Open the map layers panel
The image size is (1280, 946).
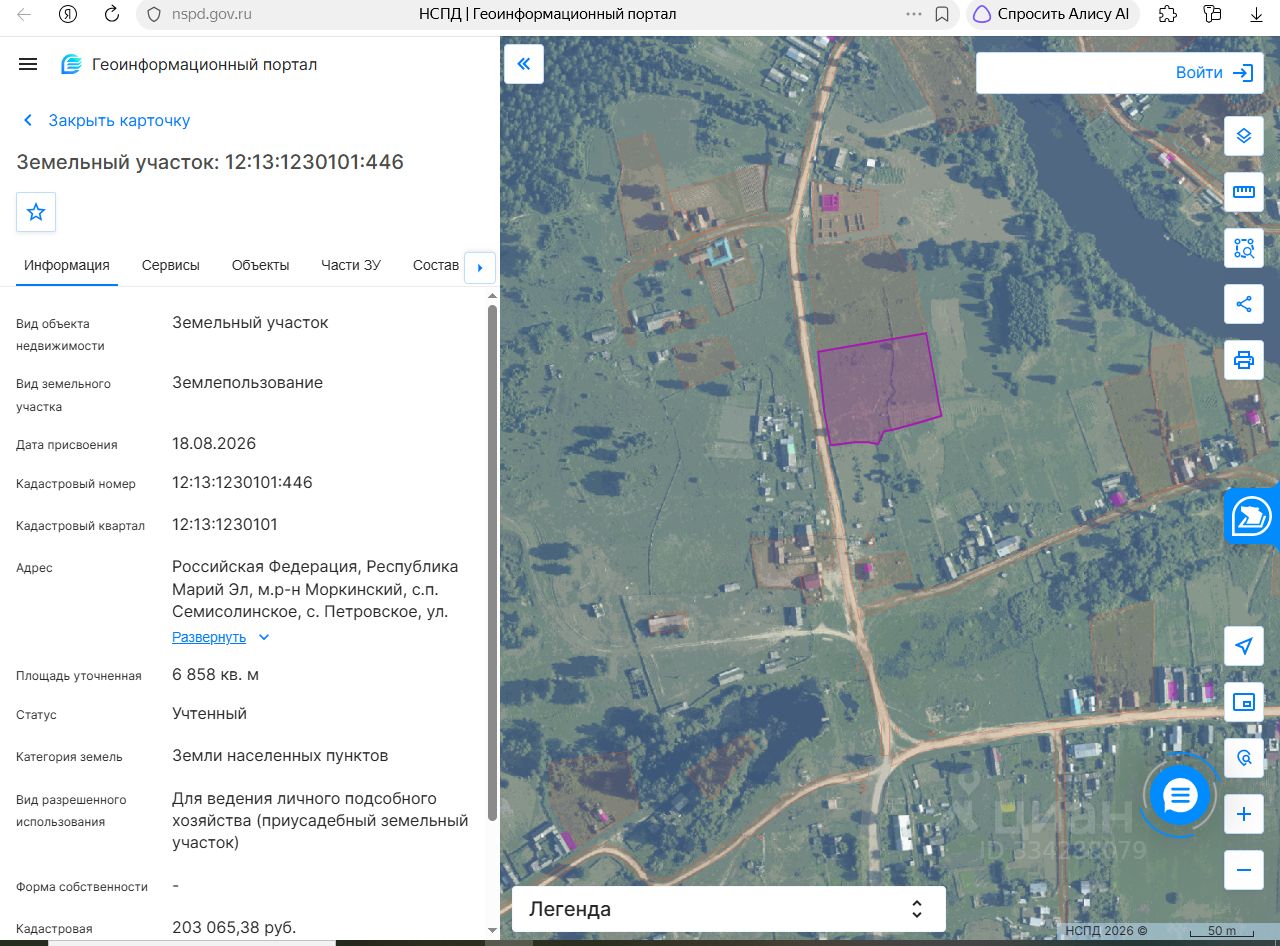coord(1244,135)
